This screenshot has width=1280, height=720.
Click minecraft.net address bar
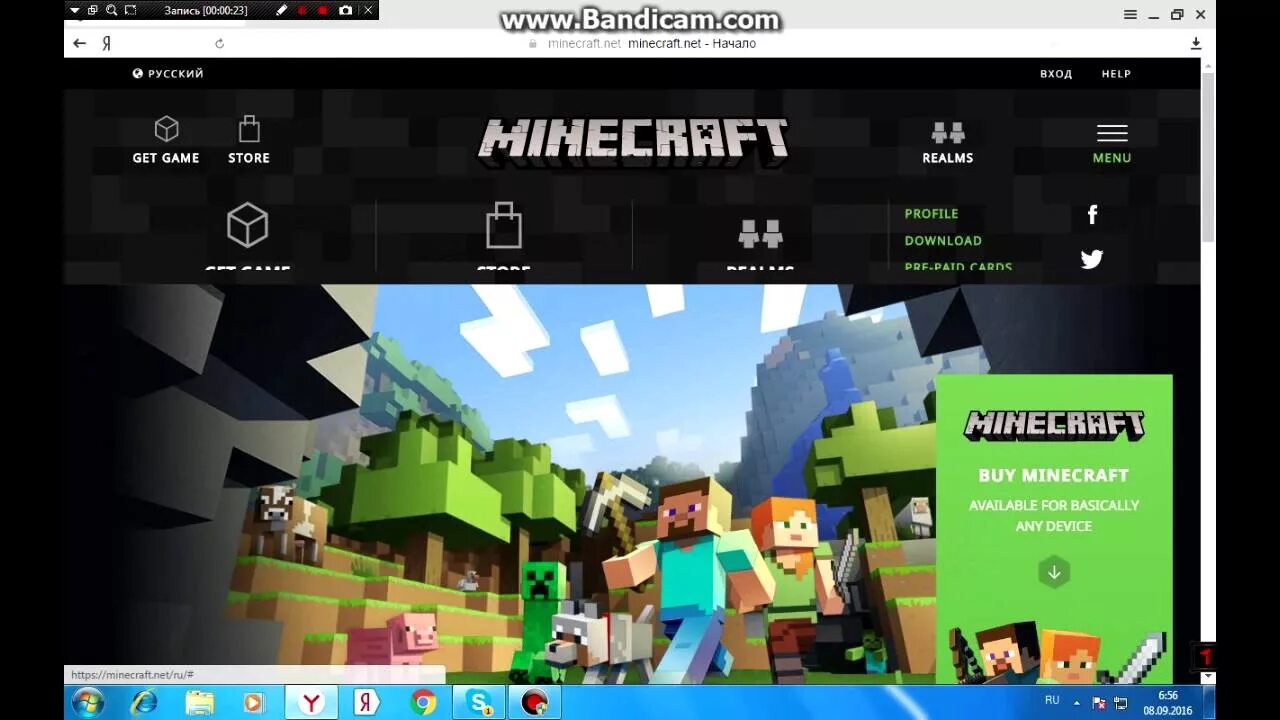(640, 44)
